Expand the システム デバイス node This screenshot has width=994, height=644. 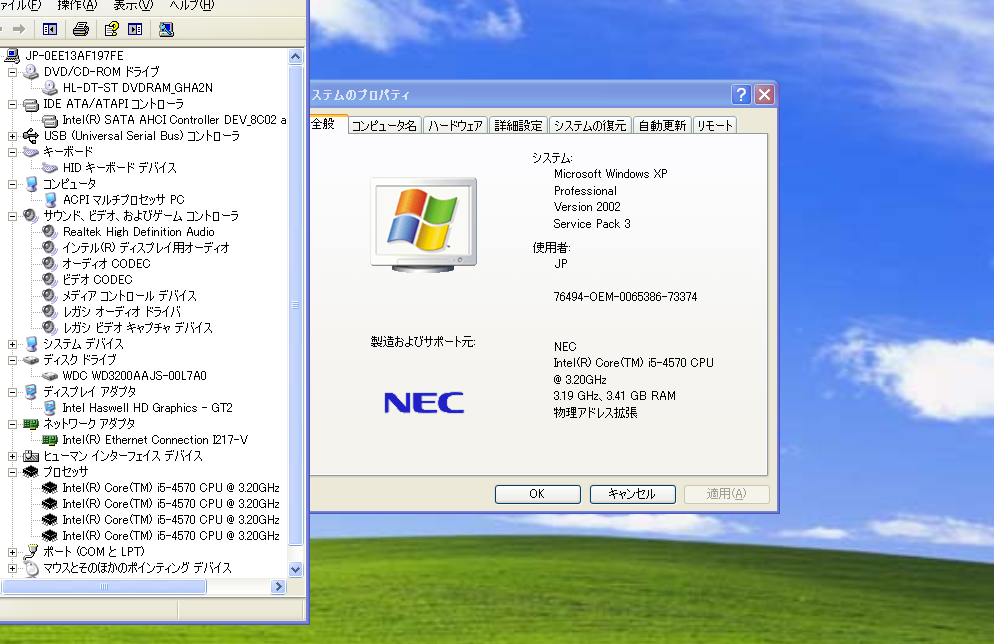click(x=12, y=344)
